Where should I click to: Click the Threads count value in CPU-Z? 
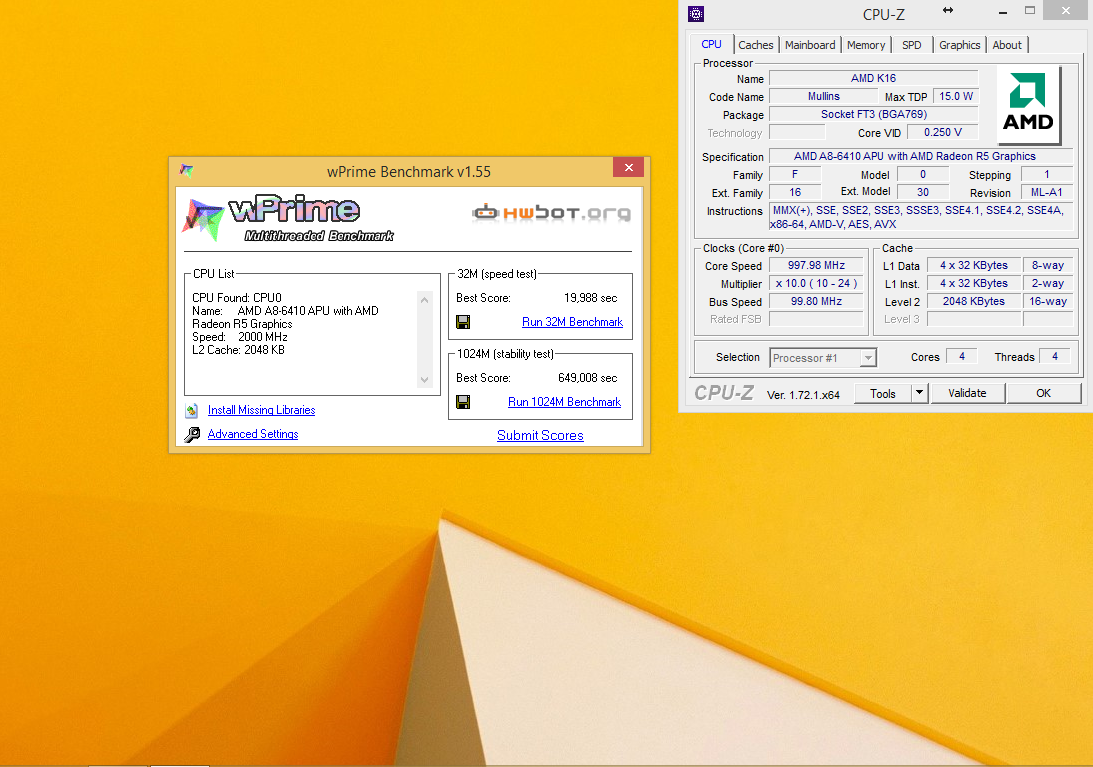(1055, 357)
